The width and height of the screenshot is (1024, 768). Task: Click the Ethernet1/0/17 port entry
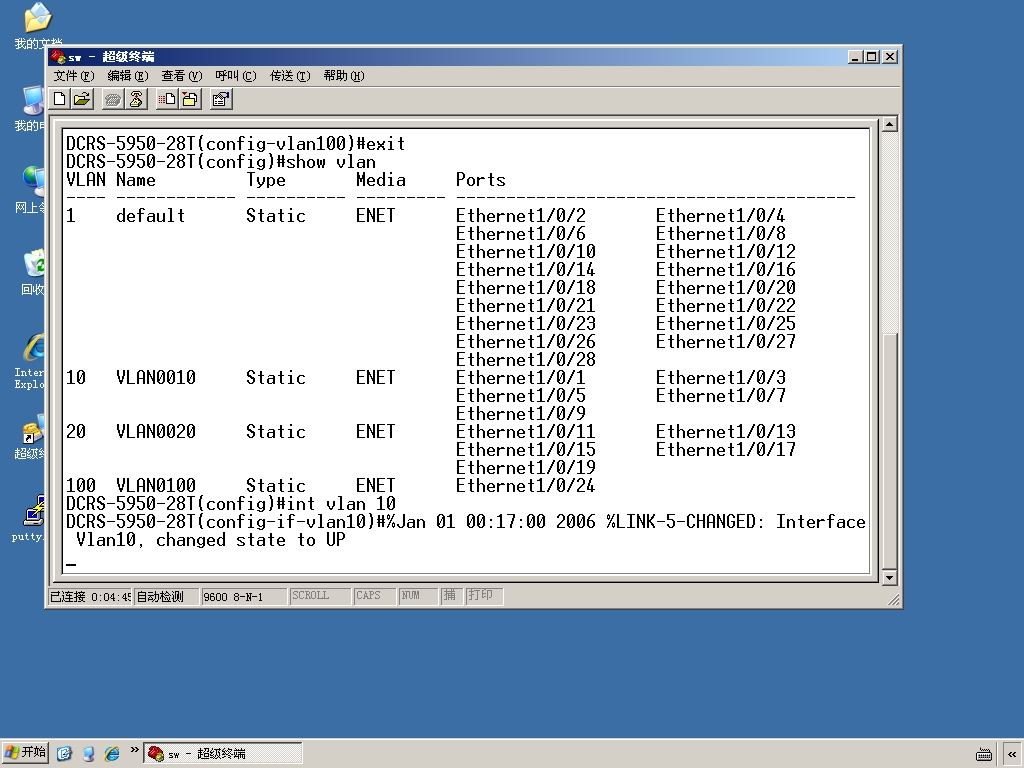pos(726,450)
